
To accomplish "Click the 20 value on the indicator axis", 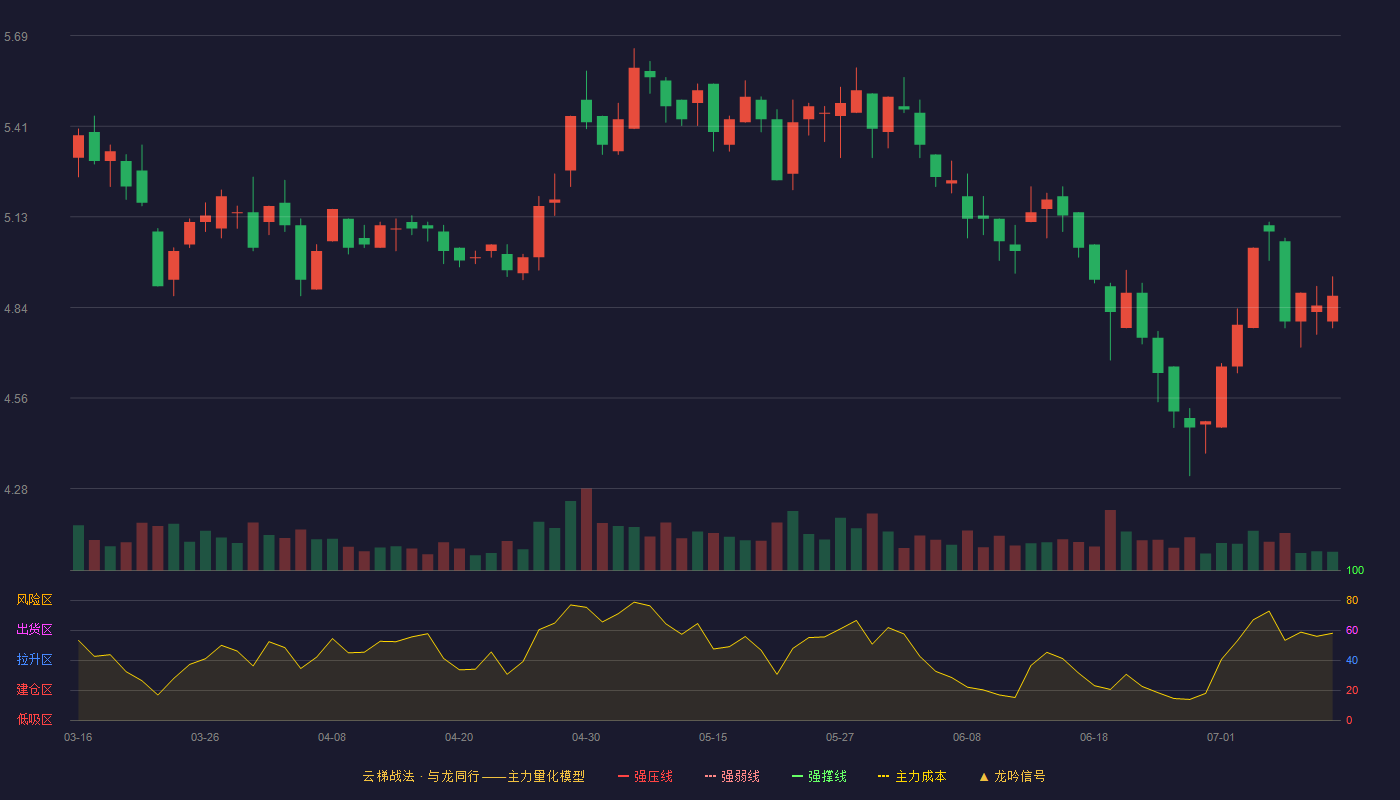I will click(x=1352, y=690).
